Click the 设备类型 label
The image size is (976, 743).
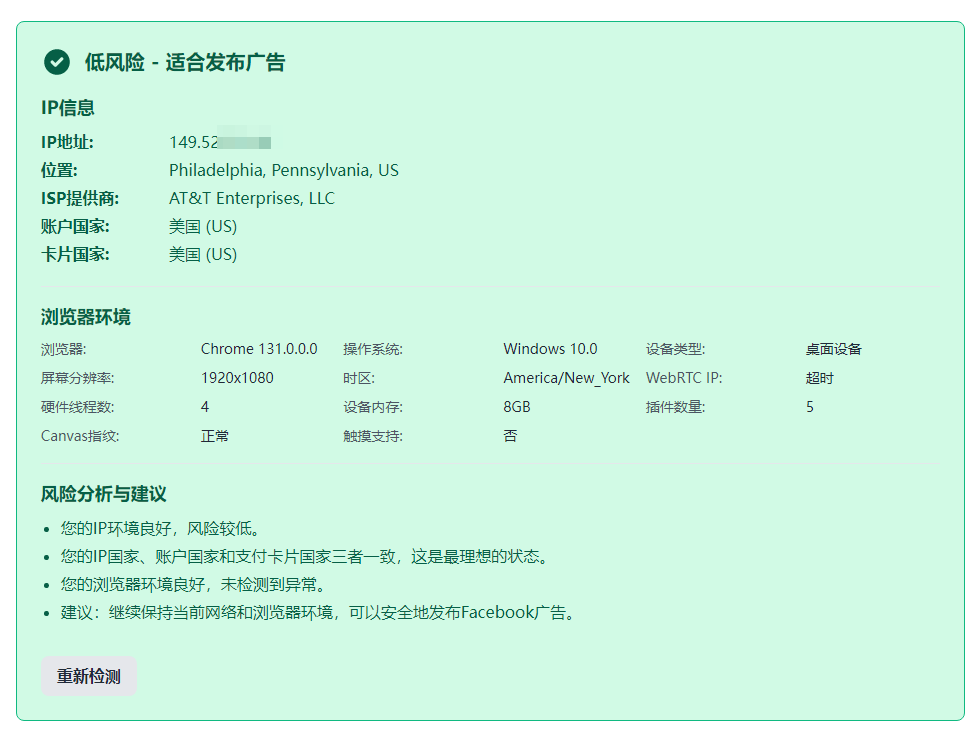click(675, 349)
